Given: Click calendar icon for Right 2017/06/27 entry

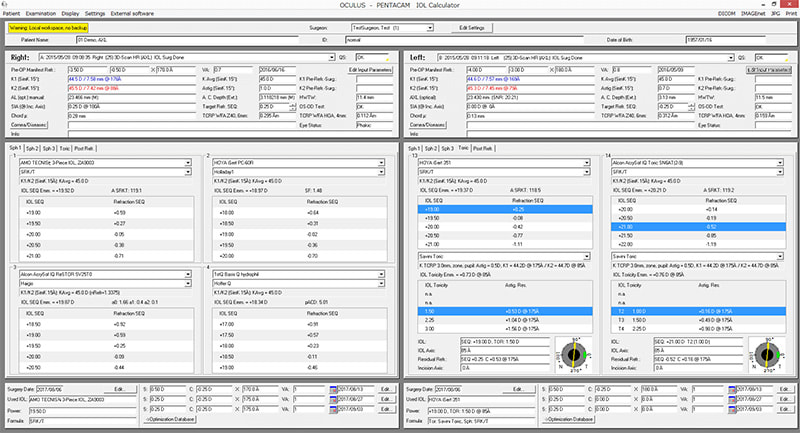Looking at the screenshot, I should (x=334, y=399).
